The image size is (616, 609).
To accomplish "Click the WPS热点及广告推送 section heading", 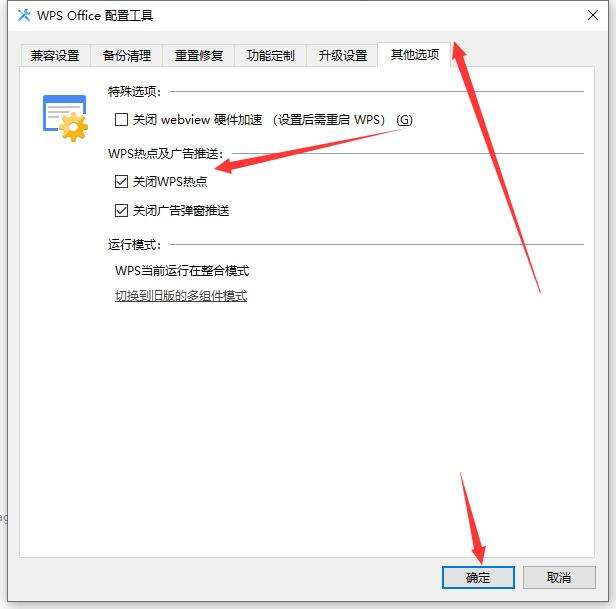I will point(165,153).
